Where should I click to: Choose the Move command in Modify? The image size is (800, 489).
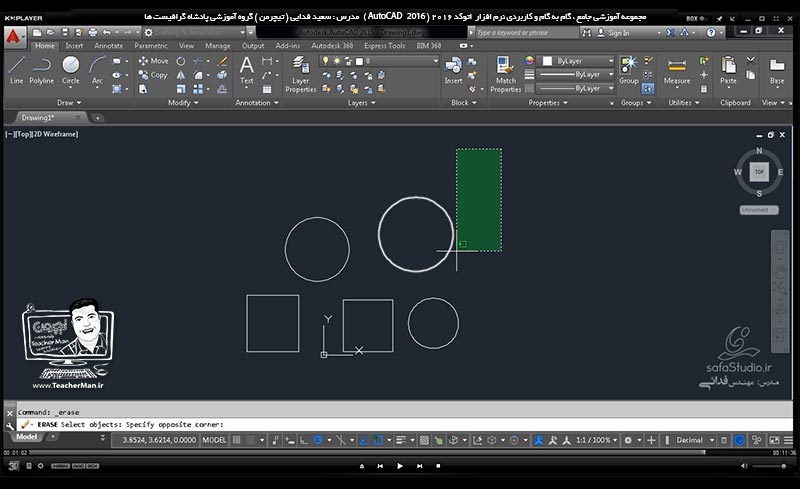click(153, 61)
